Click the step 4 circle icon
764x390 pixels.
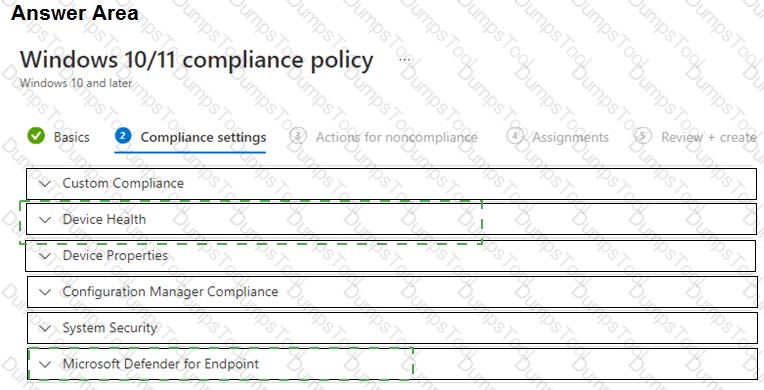(x=515, y=136)
